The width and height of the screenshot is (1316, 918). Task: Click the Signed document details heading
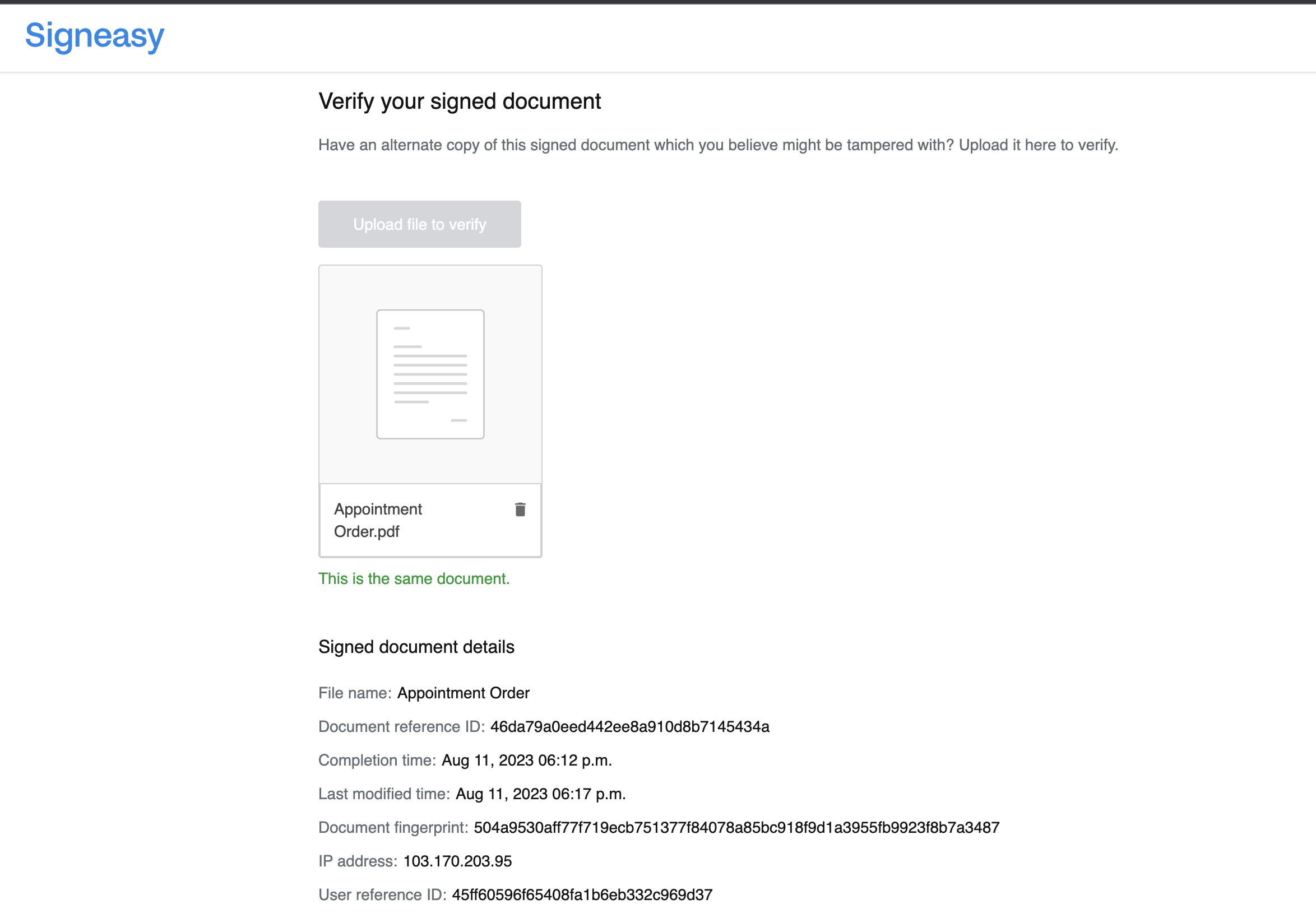(x=416, y=647)
